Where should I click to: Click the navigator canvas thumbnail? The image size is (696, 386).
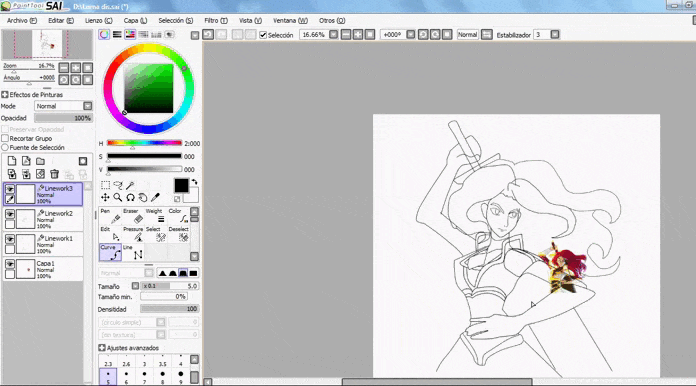click(x=47, y=44)
